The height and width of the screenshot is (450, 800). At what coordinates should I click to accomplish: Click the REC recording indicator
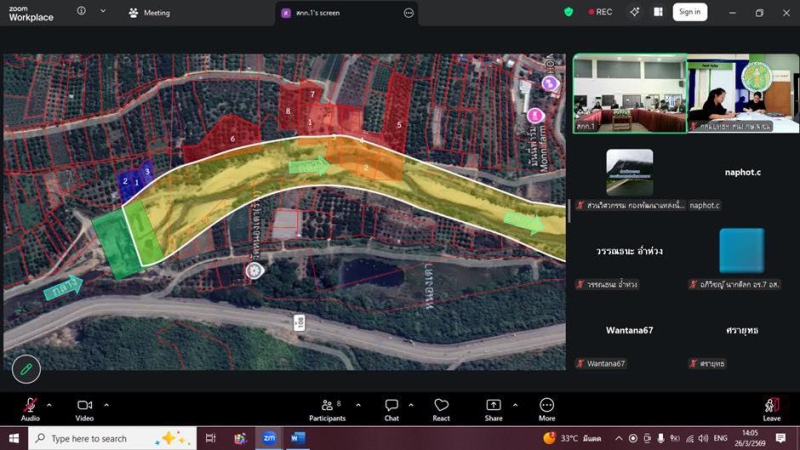tap(601, 12)
